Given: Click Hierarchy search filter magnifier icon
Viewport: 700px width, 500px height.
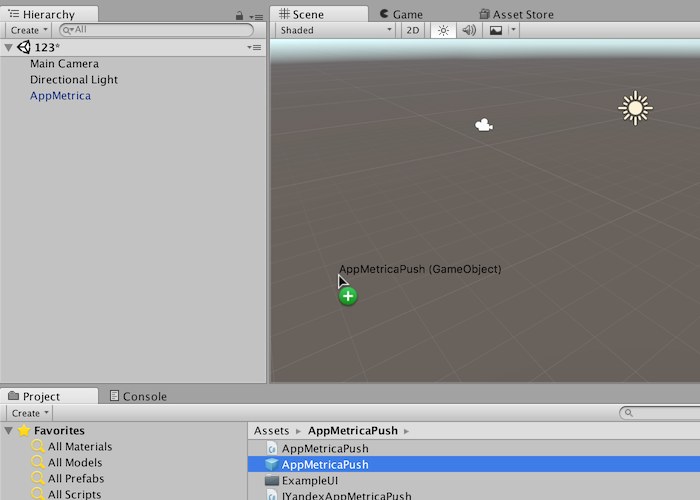Looking at the screenshot, I should pos(68,30).
